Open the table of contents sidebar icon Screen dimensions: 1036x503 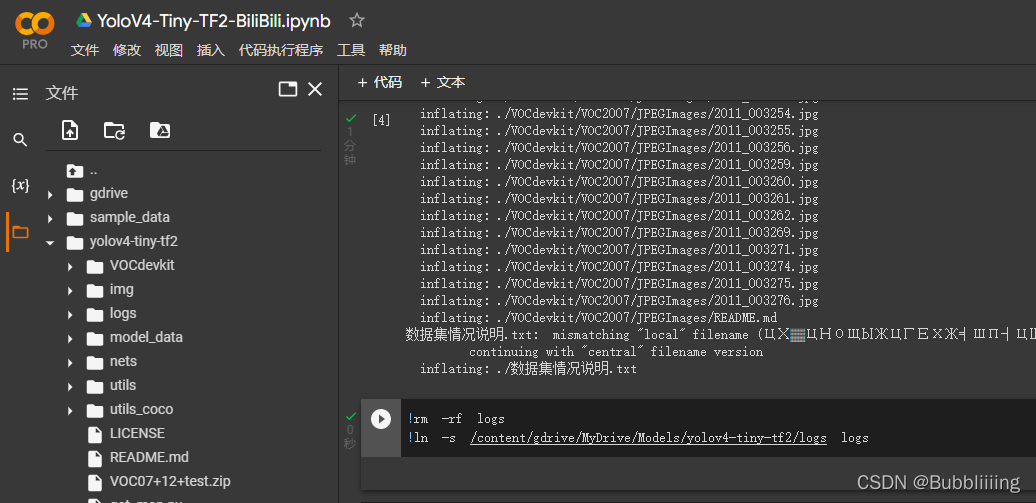20,94
